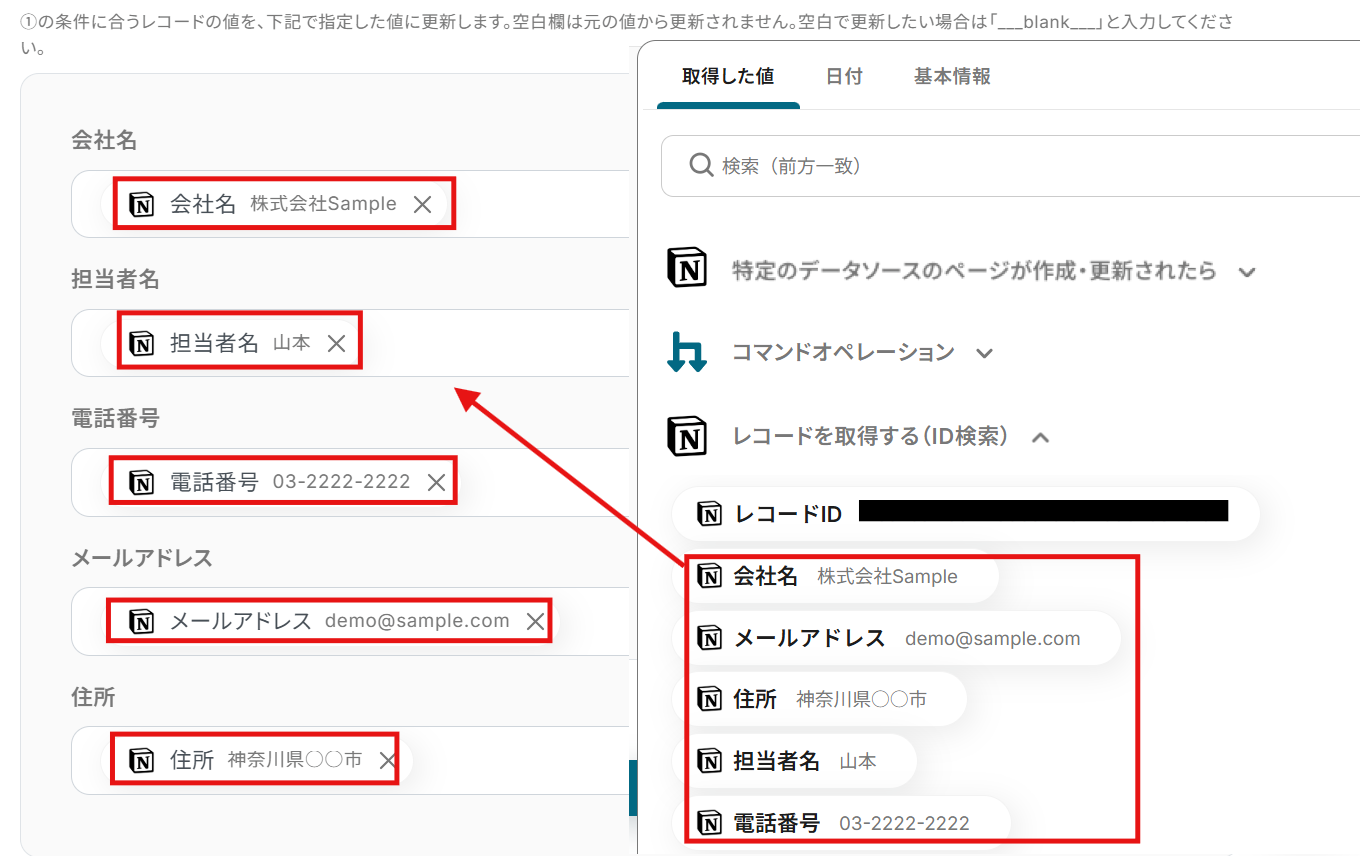The height and width of the screenshot is (856, 1360).
Task: Choose the 担当者名 山本 list item
Action: coord(794,761)
